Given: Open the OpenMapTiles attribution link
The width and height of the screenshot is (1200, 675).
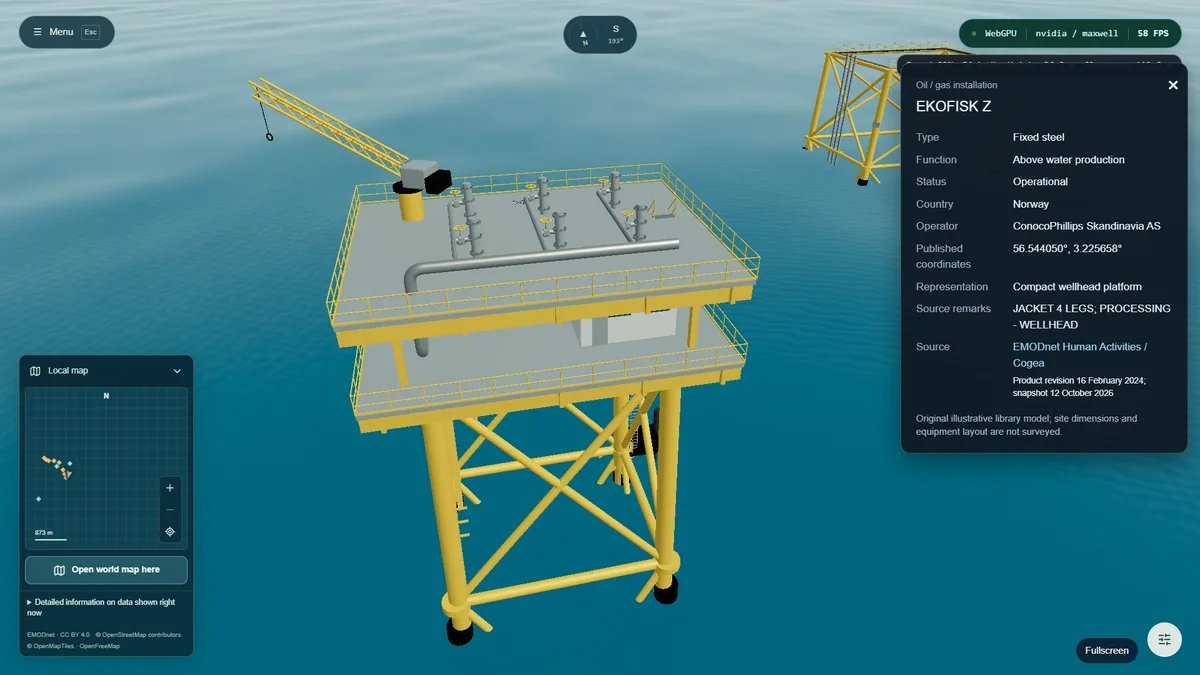Looking at the screenshot, I should [50, 646].
